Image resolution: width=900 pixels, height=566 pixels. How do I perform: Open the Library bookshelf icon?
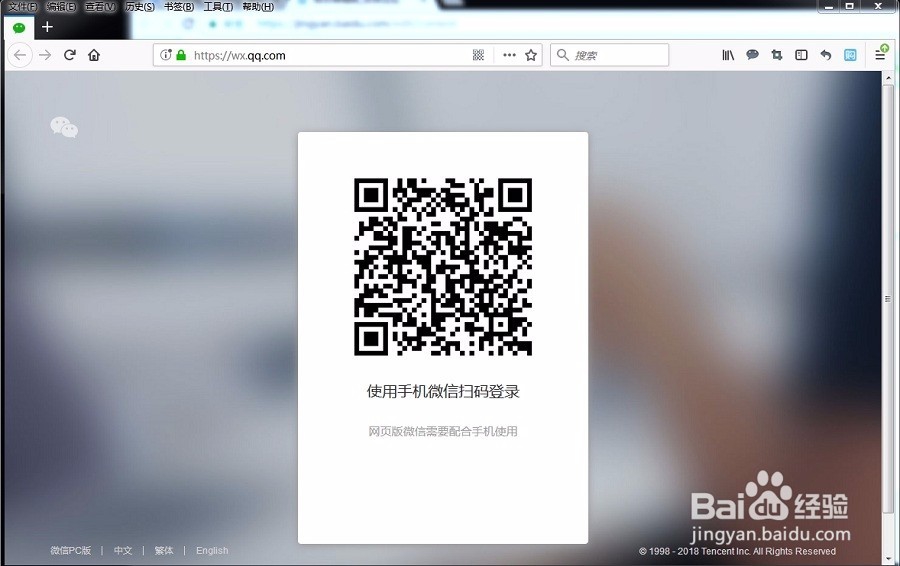click(728, 55)
